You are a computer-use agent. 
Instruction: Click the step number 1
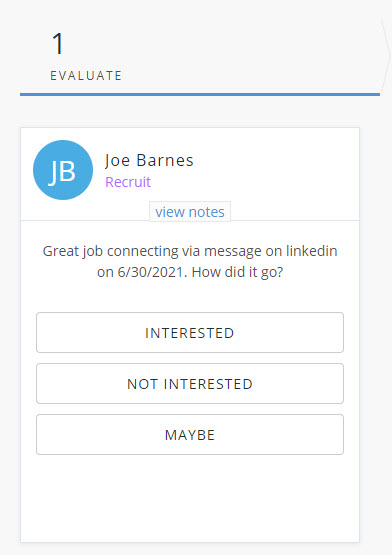click(x=58, y=44)
